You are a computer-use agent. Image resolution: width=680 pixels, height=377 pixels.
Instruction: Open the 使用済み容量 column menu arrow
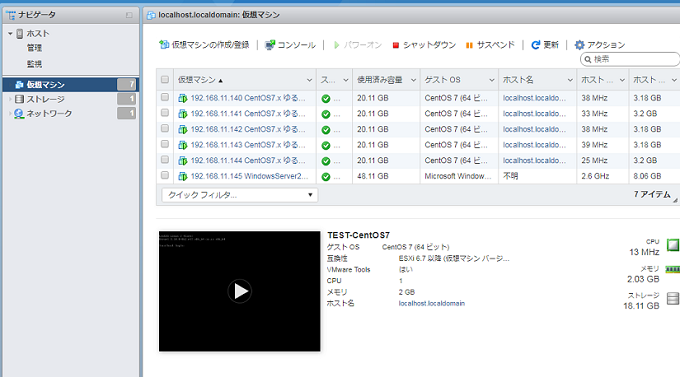pyautogui.click(x=413, y=80)
